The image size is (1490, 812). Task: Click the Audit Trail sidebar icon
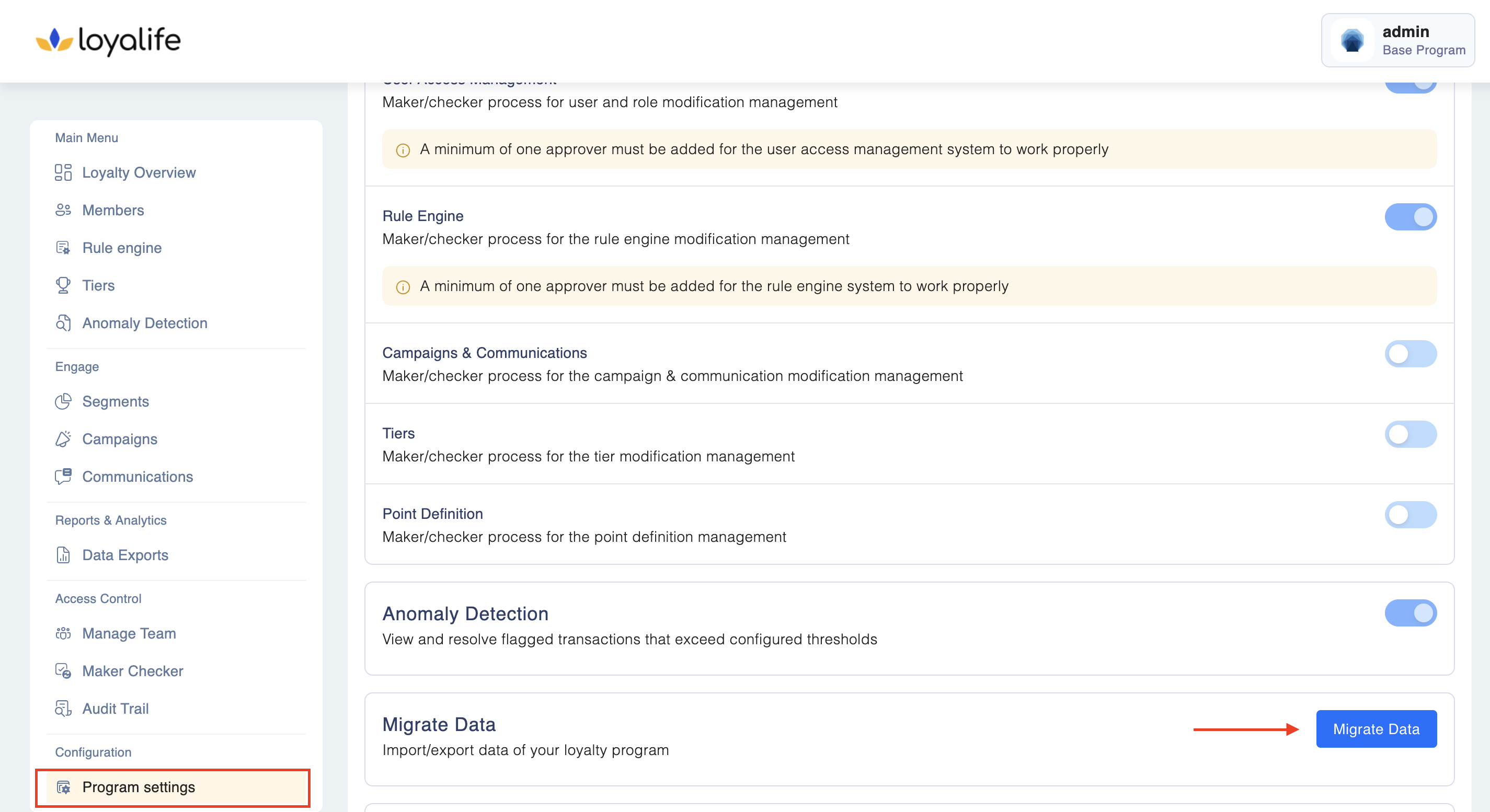63,709
